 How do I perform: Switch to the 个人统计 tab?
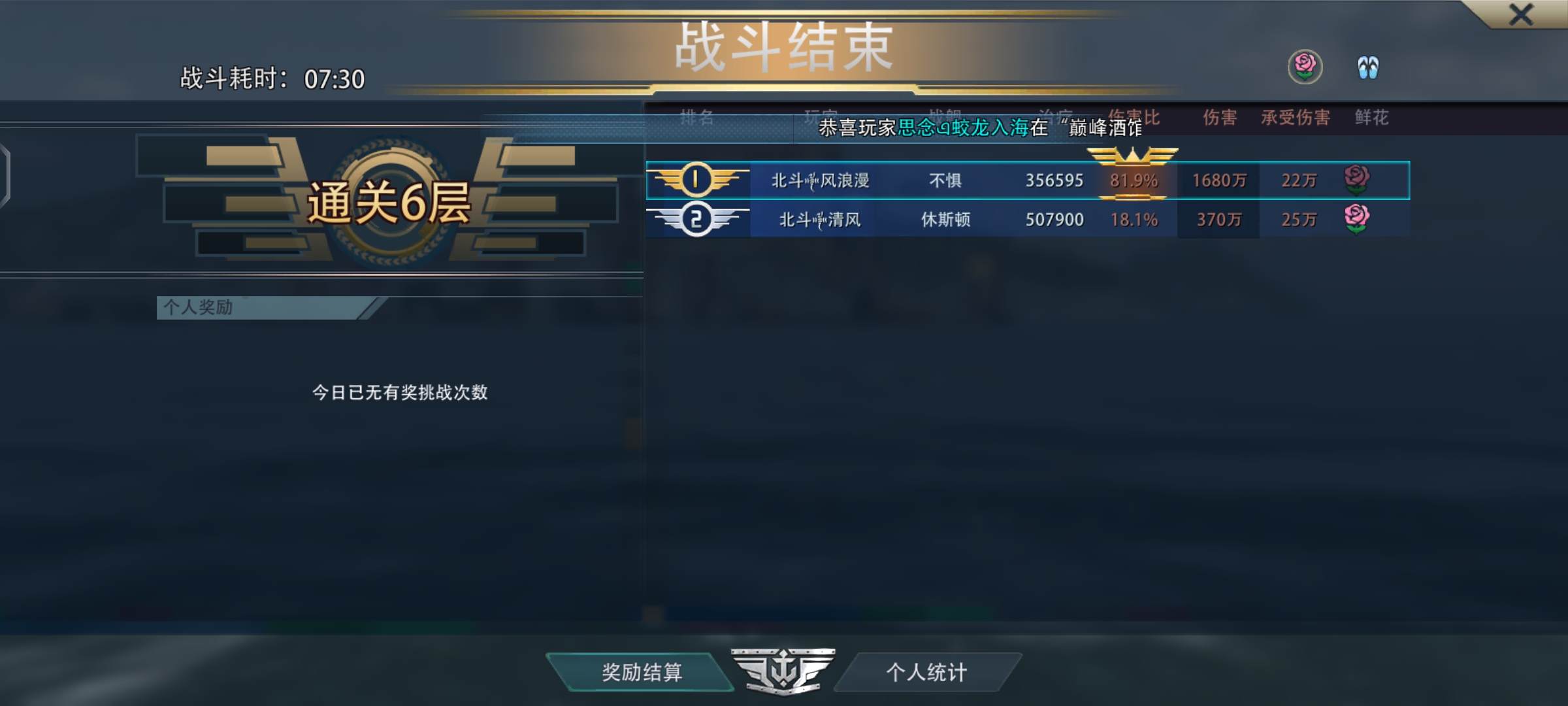(x=926, y=672)
